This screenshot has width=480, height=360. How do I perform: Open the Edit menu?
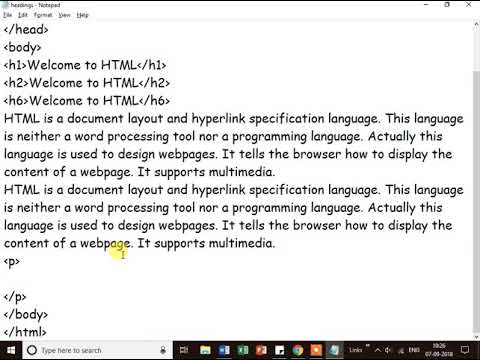click(x=23, y=15)
